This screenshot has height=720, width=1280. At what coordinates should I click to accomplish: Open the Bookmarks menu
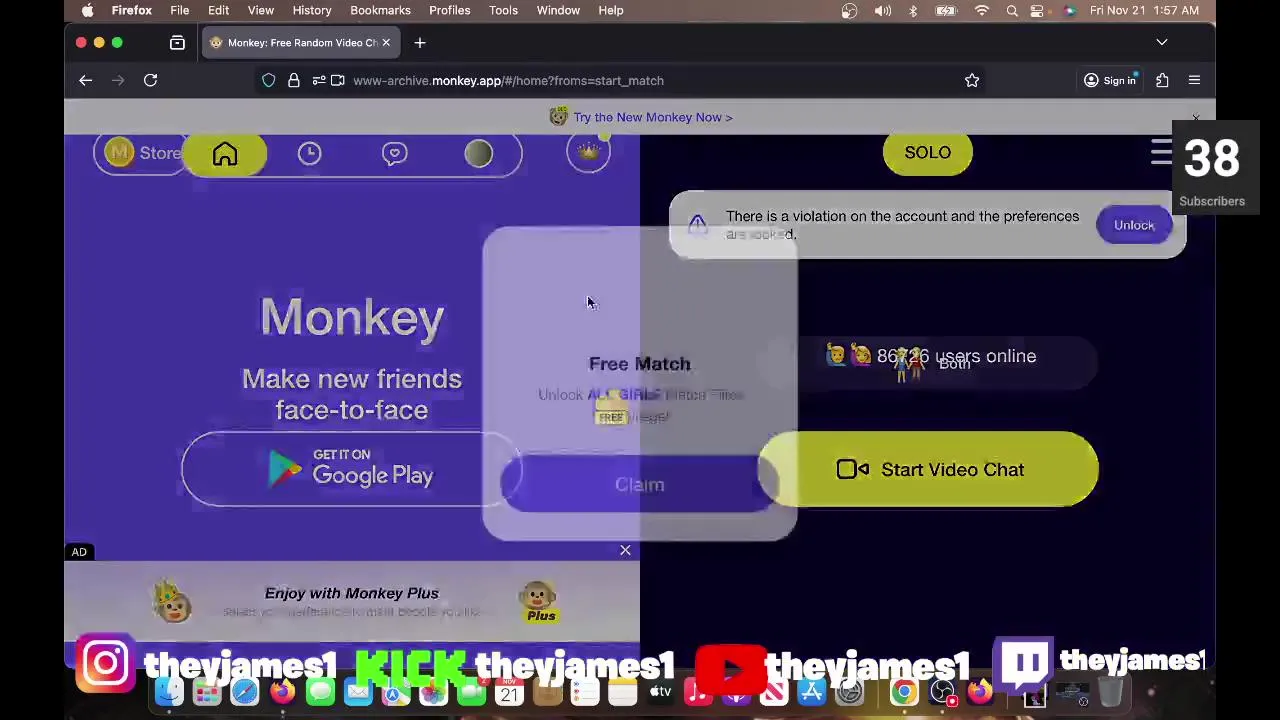tap(380, 10)
